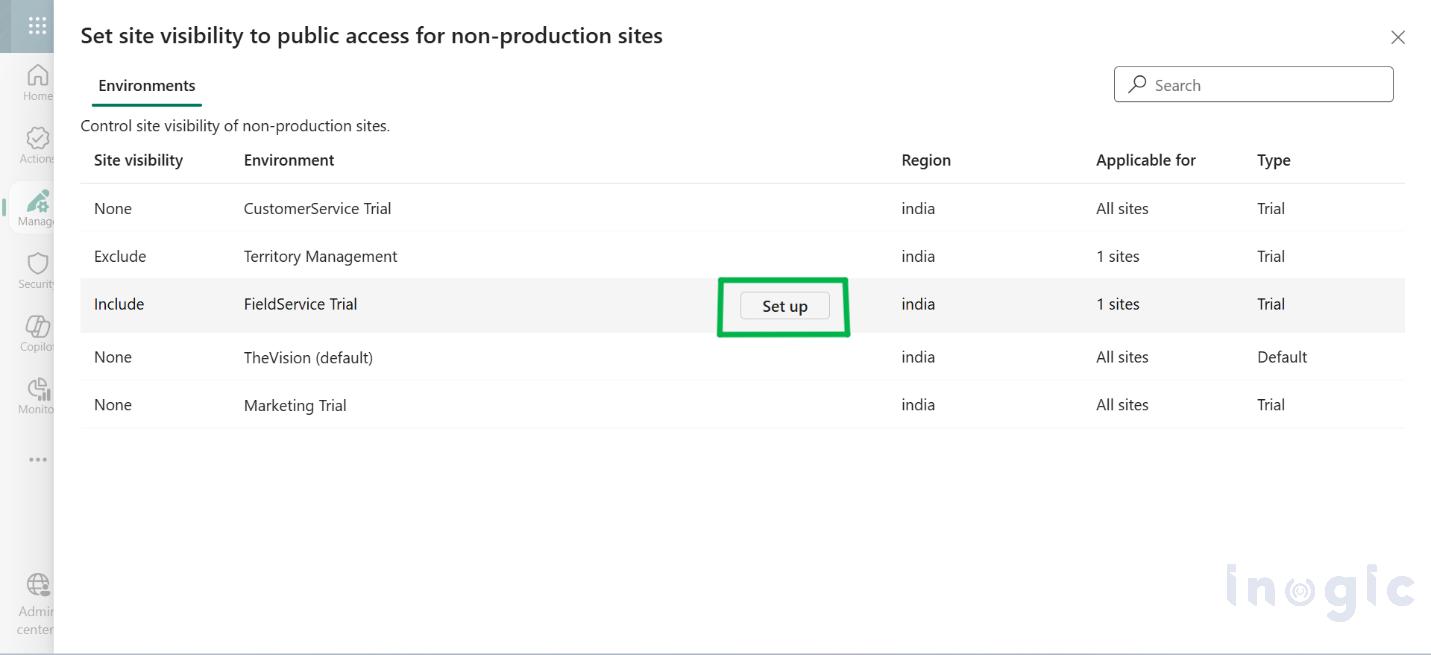This screenshot has height=655, width=1431.
Task: Click Default type in TheVision row
Action: tap(1282, 357)
